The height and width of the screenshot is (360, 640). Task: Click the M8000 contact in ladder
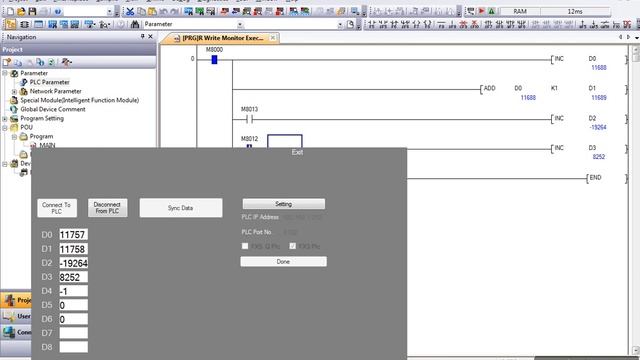[214, 60]
